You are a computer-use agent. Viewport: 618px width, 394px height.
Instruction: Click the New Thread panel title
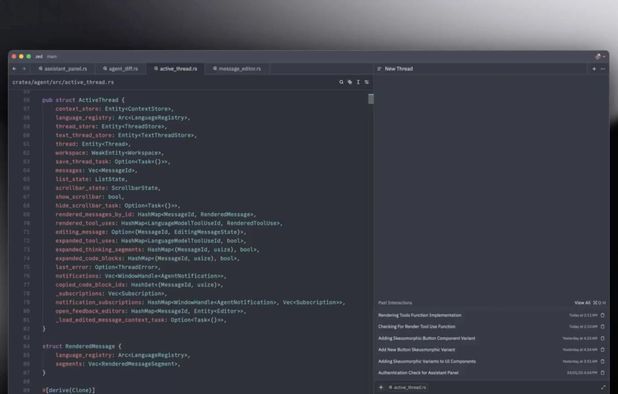[399, 69]
